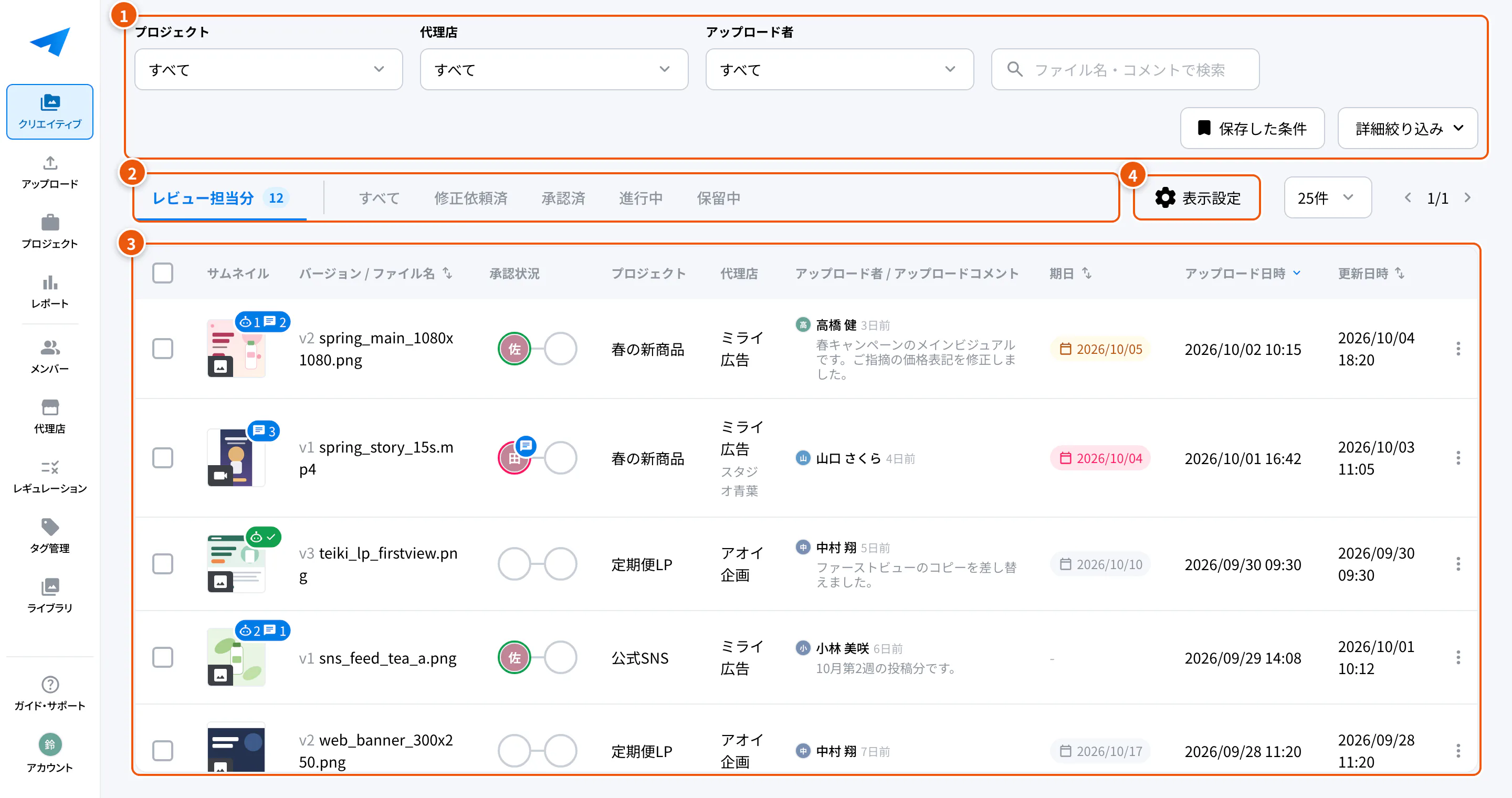Check the spring_main_1080x1080.png row checkbox
This screenshot has width=1512, height=798.
[x=163, y=349]
